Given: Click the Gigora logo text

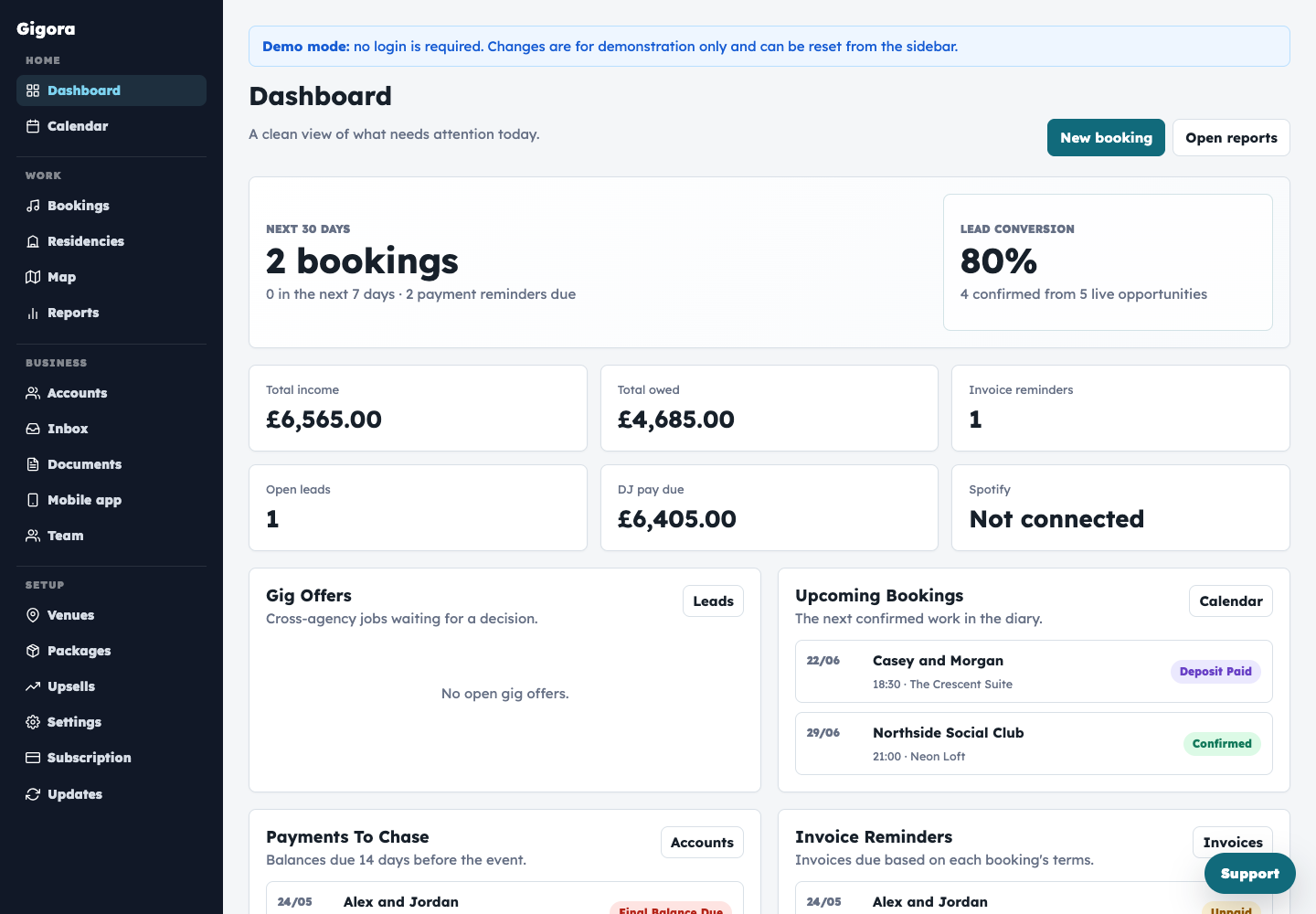Looking at the screenshot, I should pyautogui.click(x=46, y=28).
